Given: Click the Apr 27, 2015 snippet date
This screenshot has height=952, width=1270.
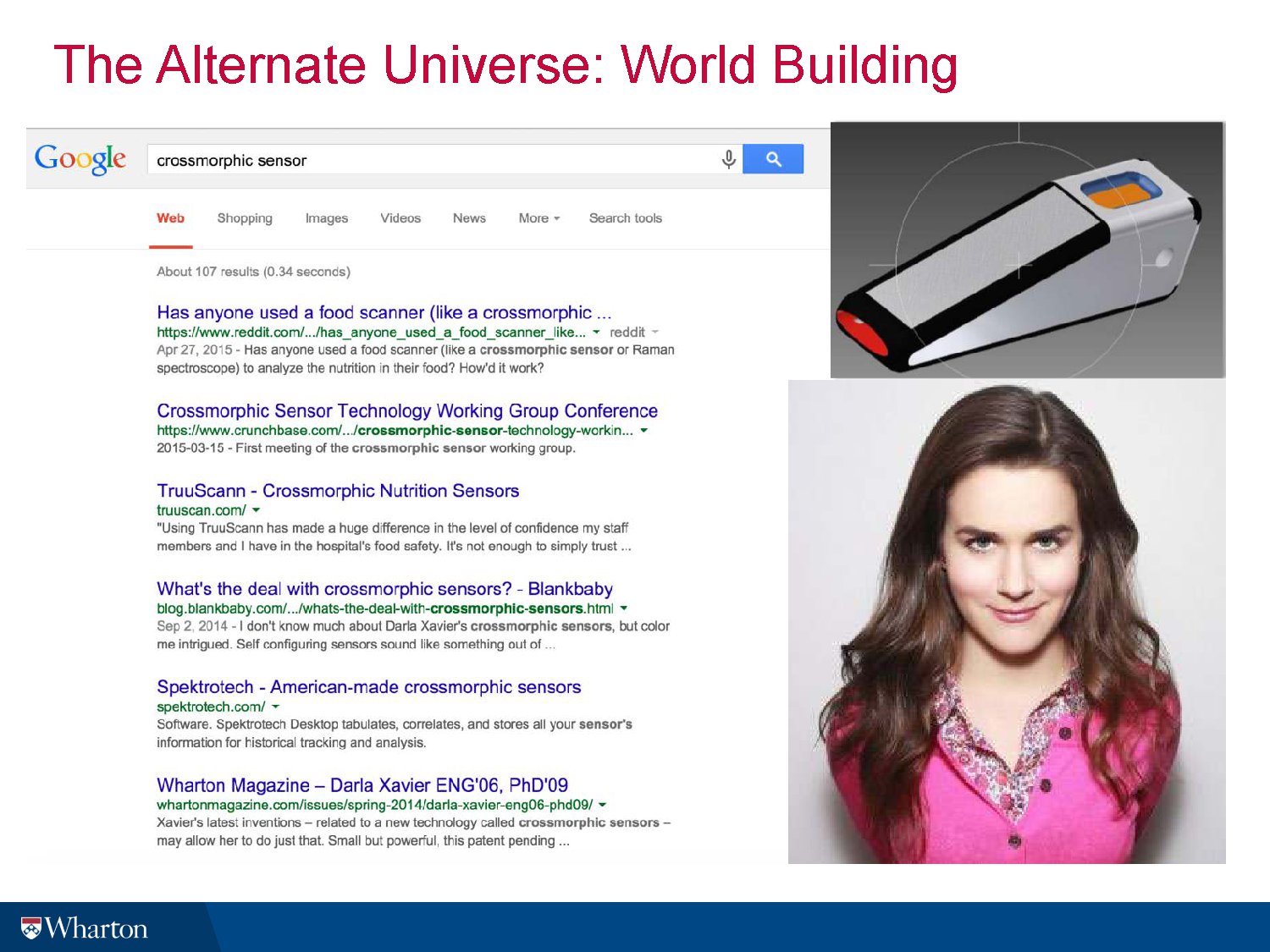Looking at the screenshot, I should pyautogui.click(x=195, y=349).
